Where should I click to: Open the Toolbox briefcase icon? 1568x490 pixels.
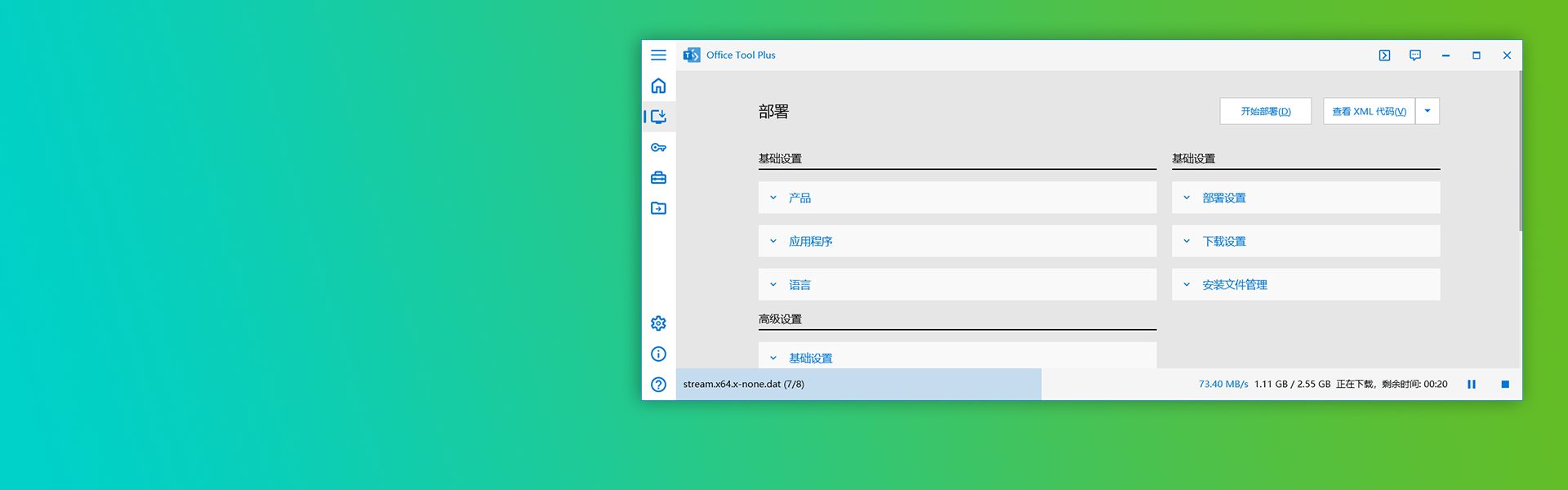658,178
